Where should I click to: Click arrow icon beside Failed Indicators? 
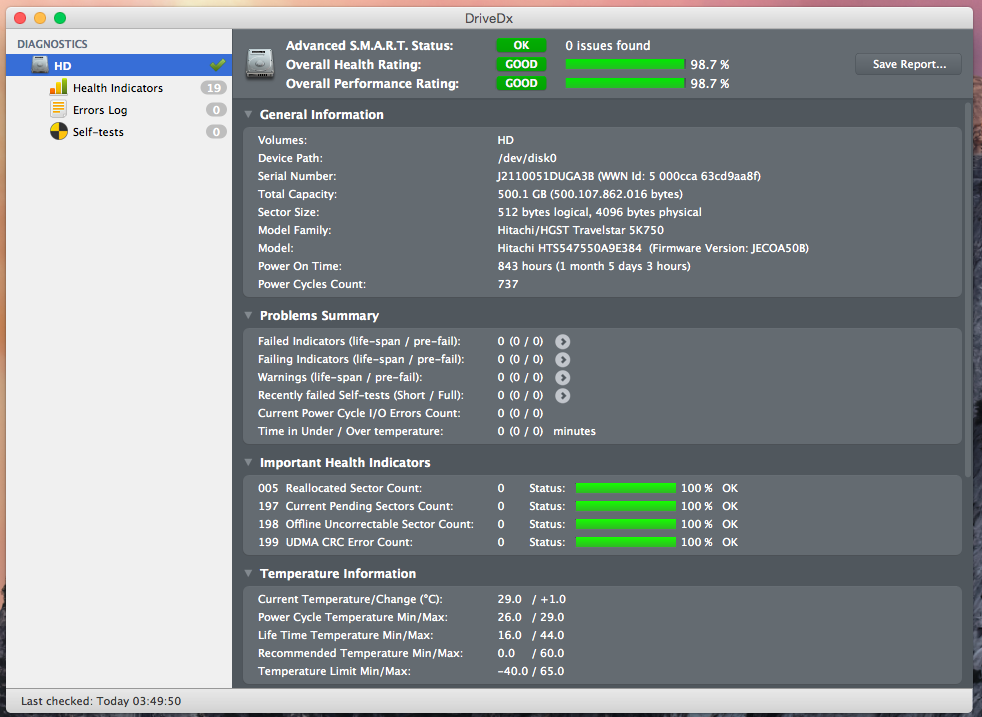click(562, 341)
